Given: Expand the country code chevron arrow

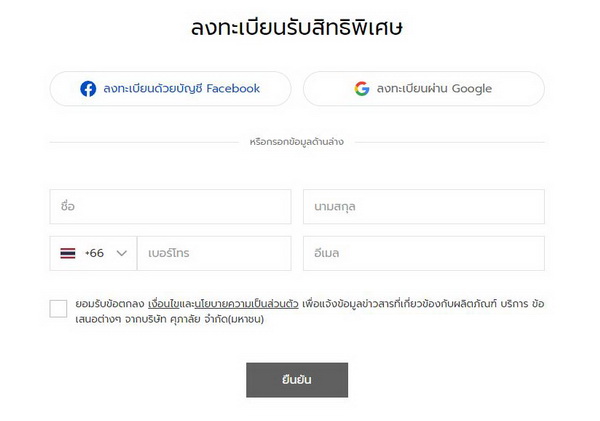Looking at the screenshot, I should (x=122, y=253).
